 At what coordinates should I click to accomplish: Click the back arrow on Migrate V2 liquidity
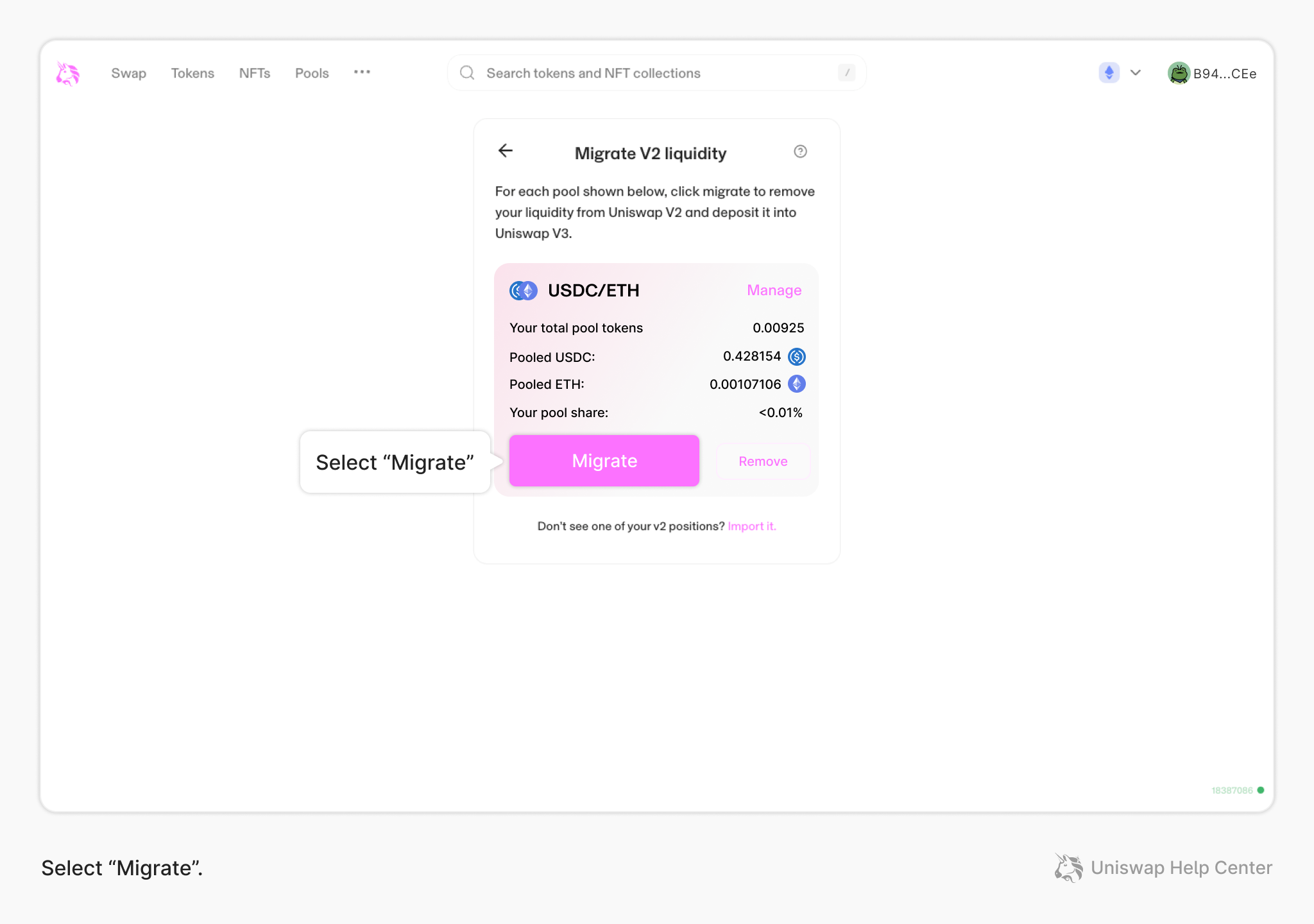click(506, 151)
